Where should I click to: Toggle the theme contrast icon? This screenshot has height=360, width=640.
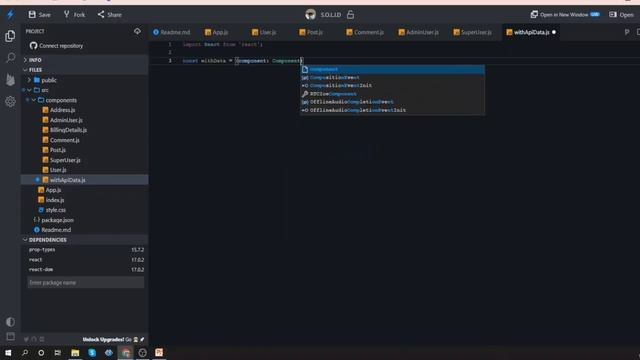click(x=11, y=322)
